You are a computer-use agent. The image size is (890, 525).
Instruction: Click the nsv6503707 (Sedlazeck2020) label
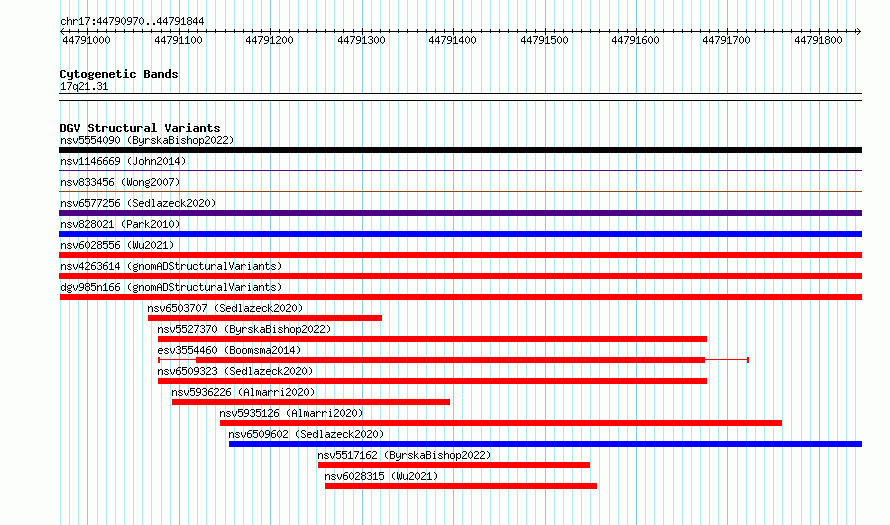(x=225, y=308)
